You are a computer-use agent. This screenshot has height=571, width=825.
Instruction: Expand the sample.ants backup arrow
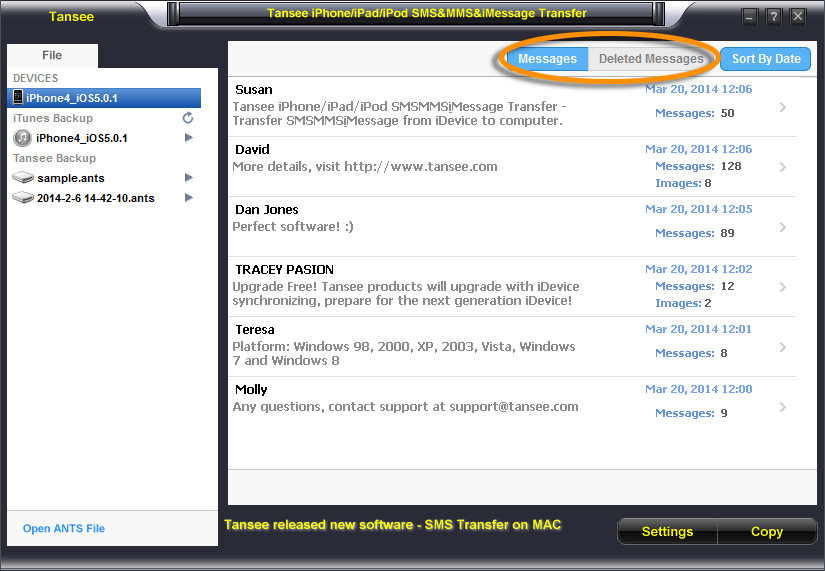click(188, 177)
